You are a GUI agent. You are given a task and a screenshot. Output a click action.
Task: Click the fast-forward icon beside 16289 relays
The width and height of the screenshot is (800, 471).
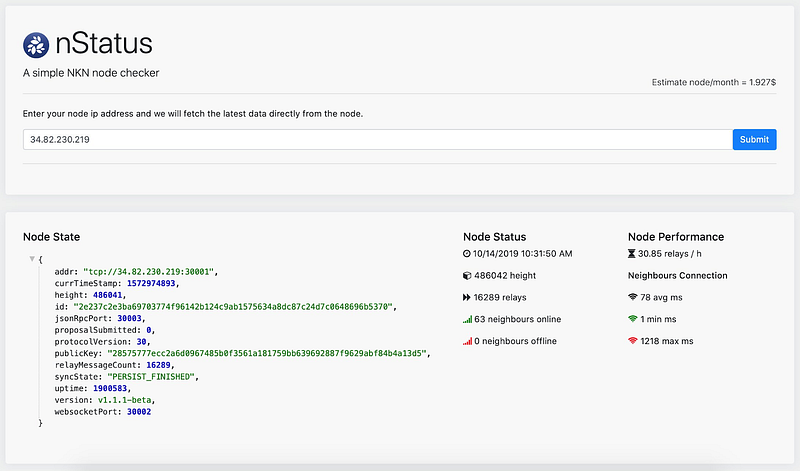pyautogui.click(x=467, y=297)
